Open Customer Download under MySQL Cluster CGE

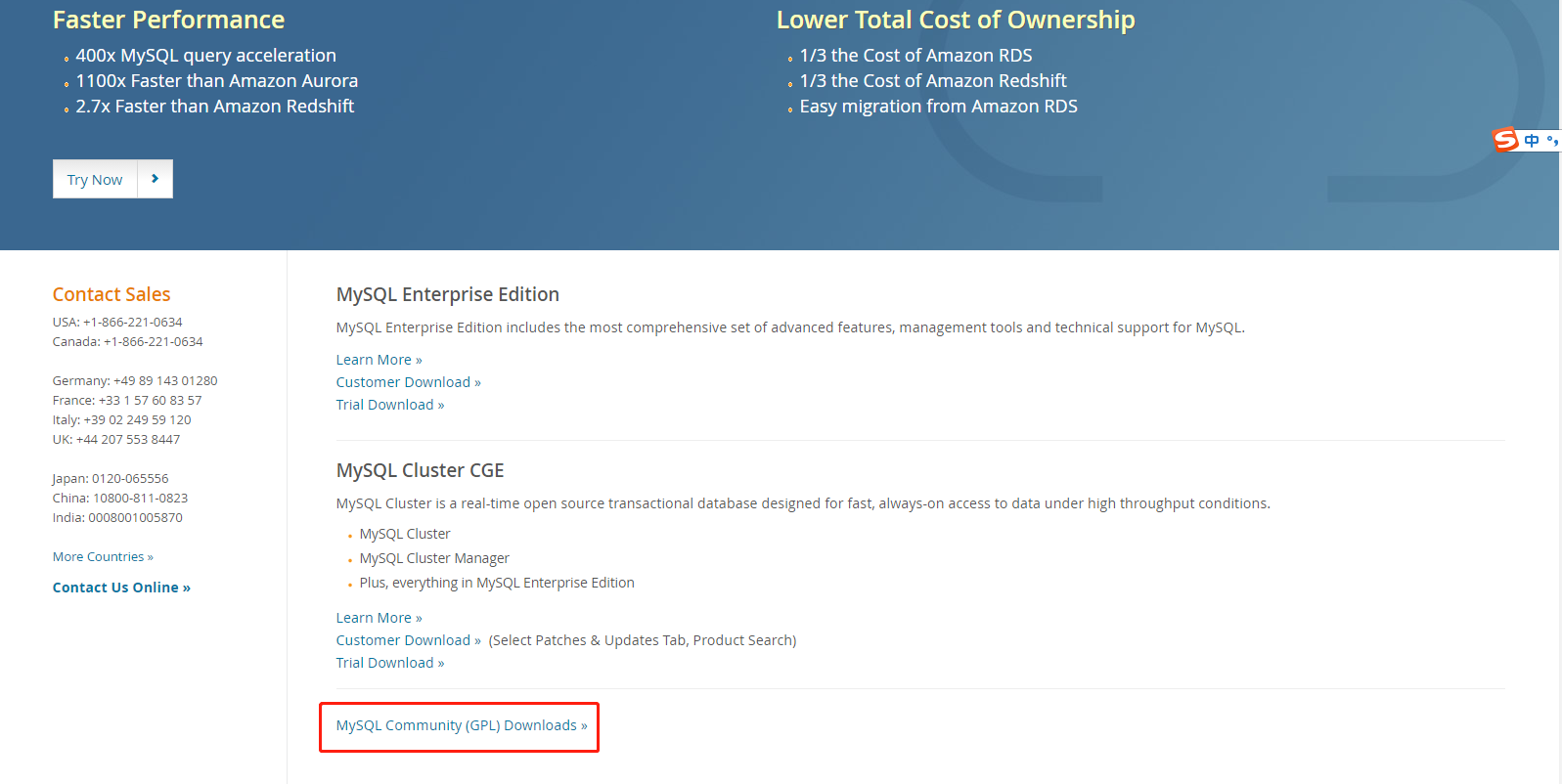tap(408, 640)
